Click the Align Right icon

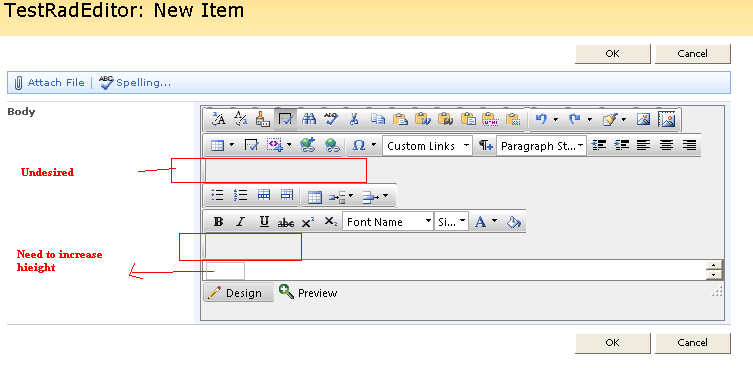pyautogui.click(x=689, y=145)
